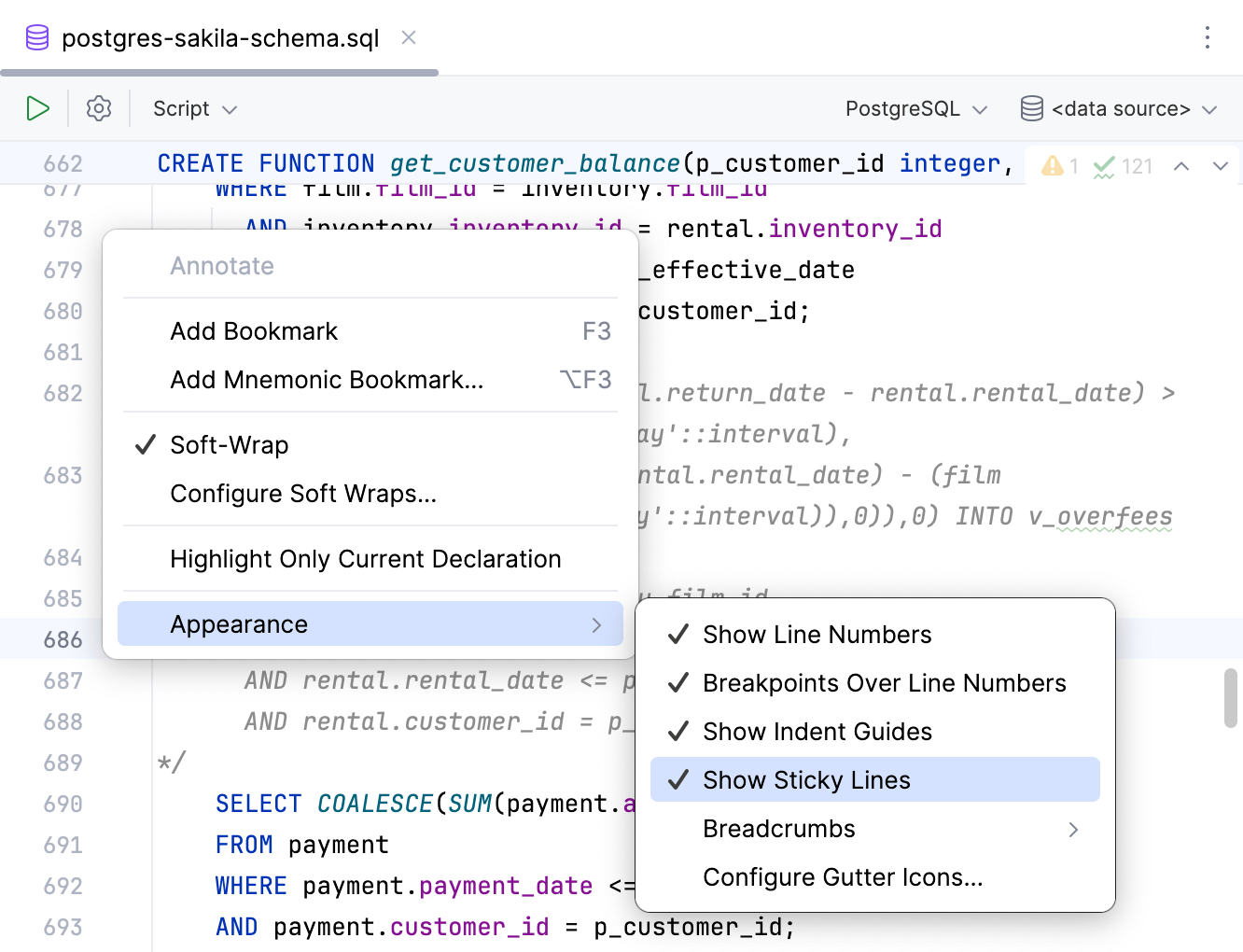The width and height of the screenshot is (1243, 952).
Task: Uncheck Show Sticky Lines
Action: (x=806, y=780)
